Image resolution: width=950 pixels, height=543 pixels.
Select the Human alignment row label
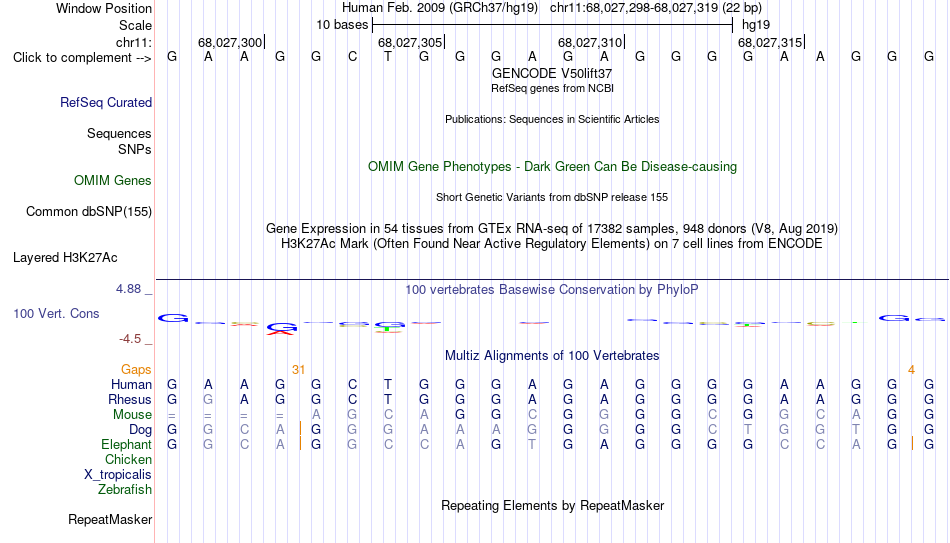click(131, 384)
